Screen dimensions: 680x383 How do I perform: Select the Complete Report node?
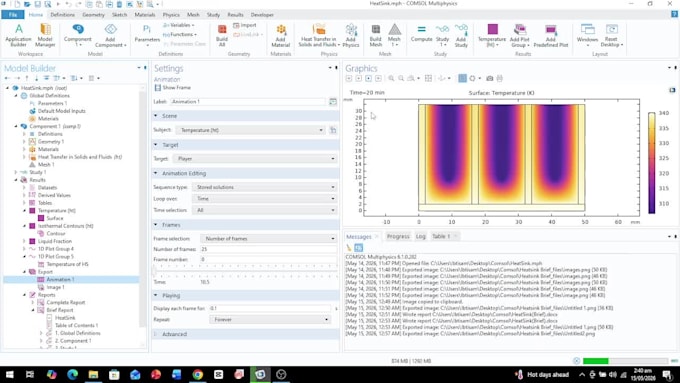click(x=65, y=302)
